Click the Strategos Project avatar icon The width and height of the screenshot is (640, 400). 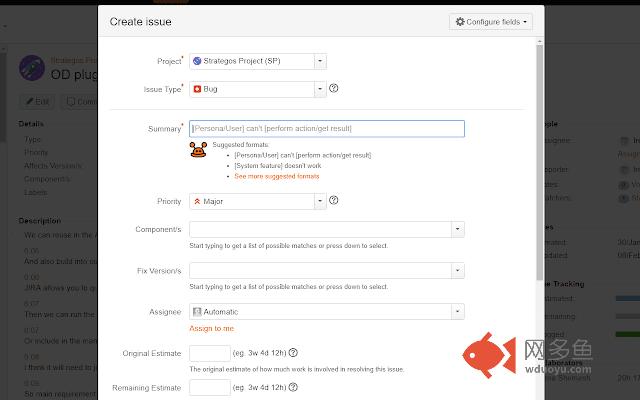point(197,61)
